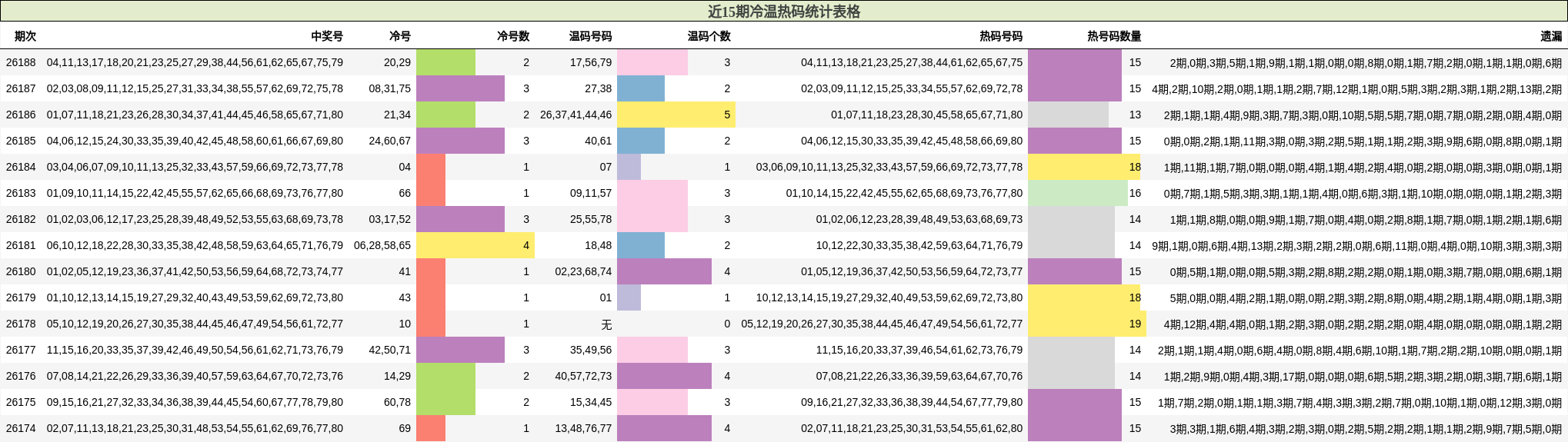Click purple cold-count bar in row 26177
Image resolution: width=1568 pixels, height=442 pixels.
[460, 350]
